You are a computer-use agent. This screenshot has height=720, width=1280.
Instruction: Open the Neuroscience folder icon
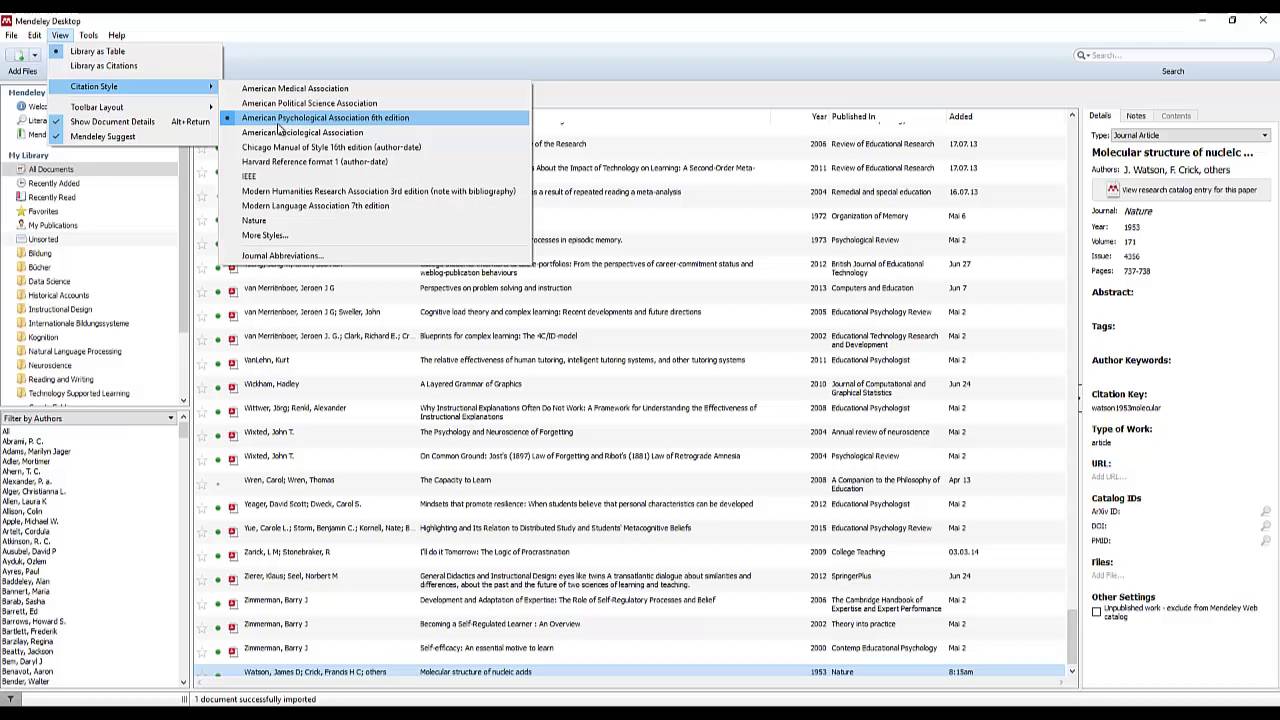(x=21, y=366)
